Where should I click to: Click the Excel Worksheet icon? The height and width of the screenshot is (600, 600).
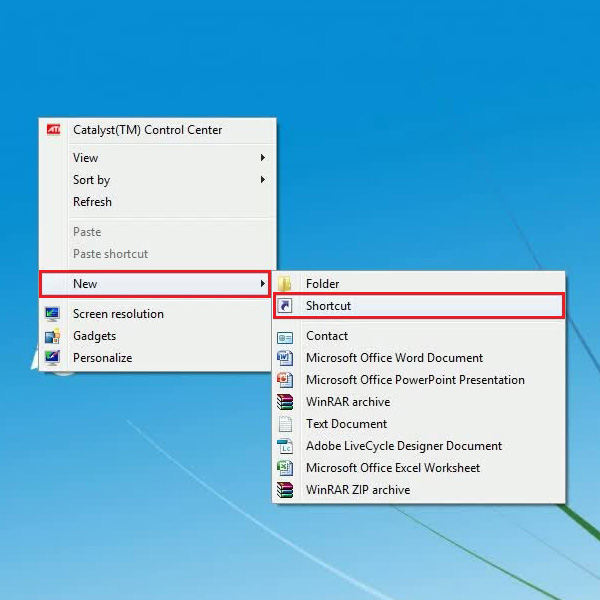click(x=285, y=468)
